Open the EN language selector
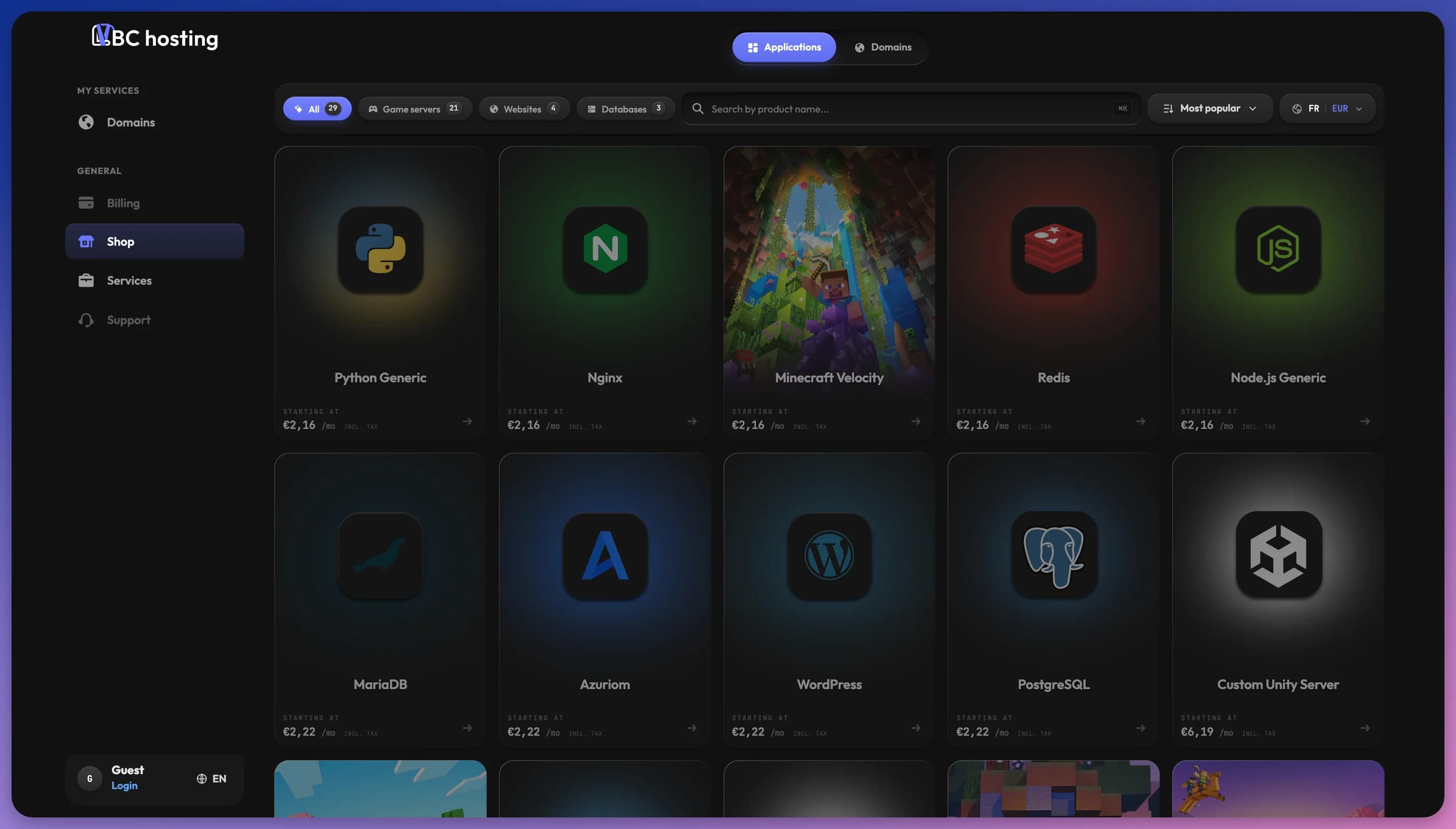1456x829 pixels. pos(212,779)
